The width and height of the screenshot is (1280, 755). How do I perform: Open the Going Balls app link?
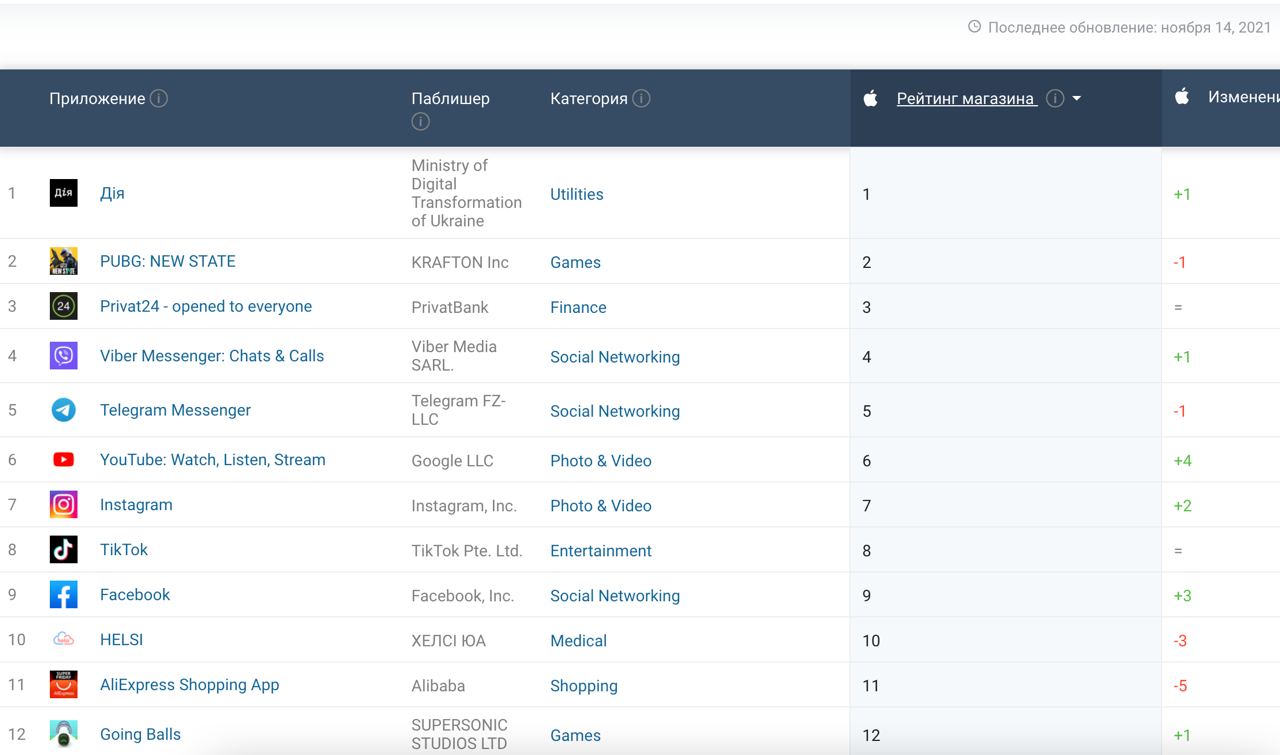coord(140,734)
